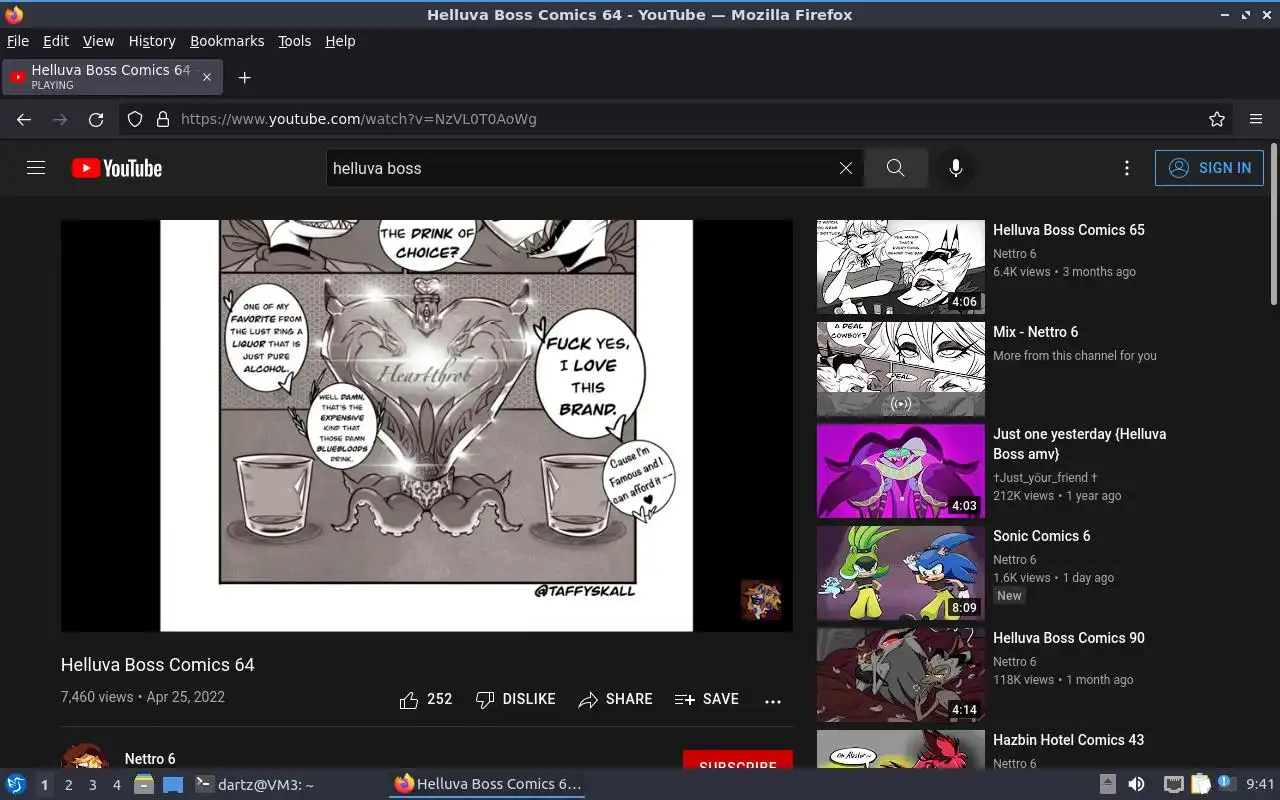The height and width of the screenshot is (800, 1280).
Task: Open the file manager in the taskbar
Action: tap(144, 784)
